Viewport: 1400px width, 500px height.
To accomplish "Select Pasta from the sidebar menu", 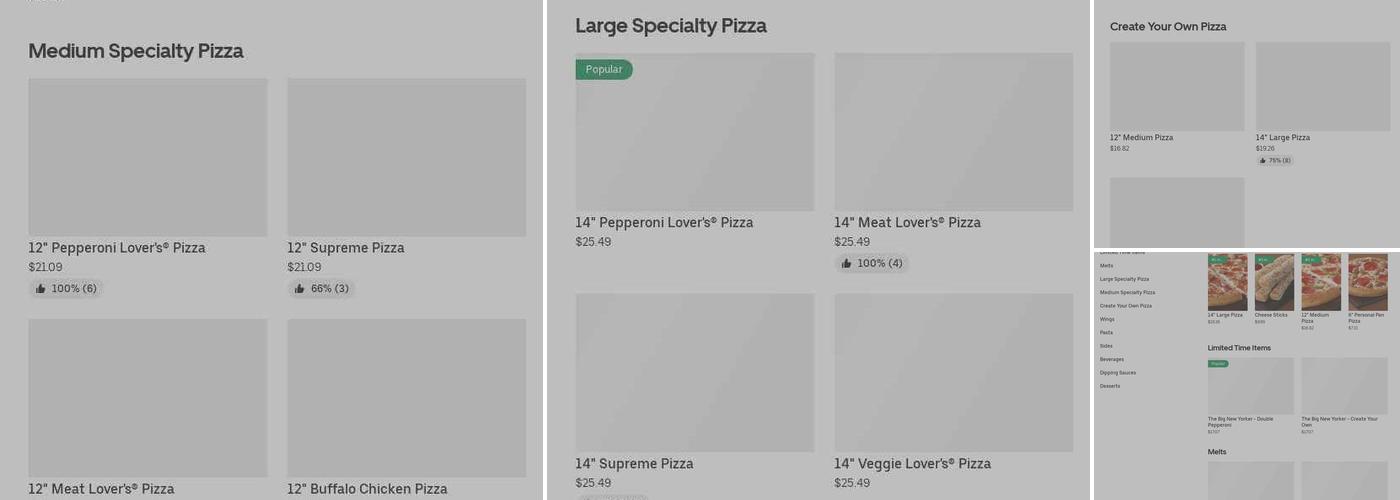I will pos(1106,332).
